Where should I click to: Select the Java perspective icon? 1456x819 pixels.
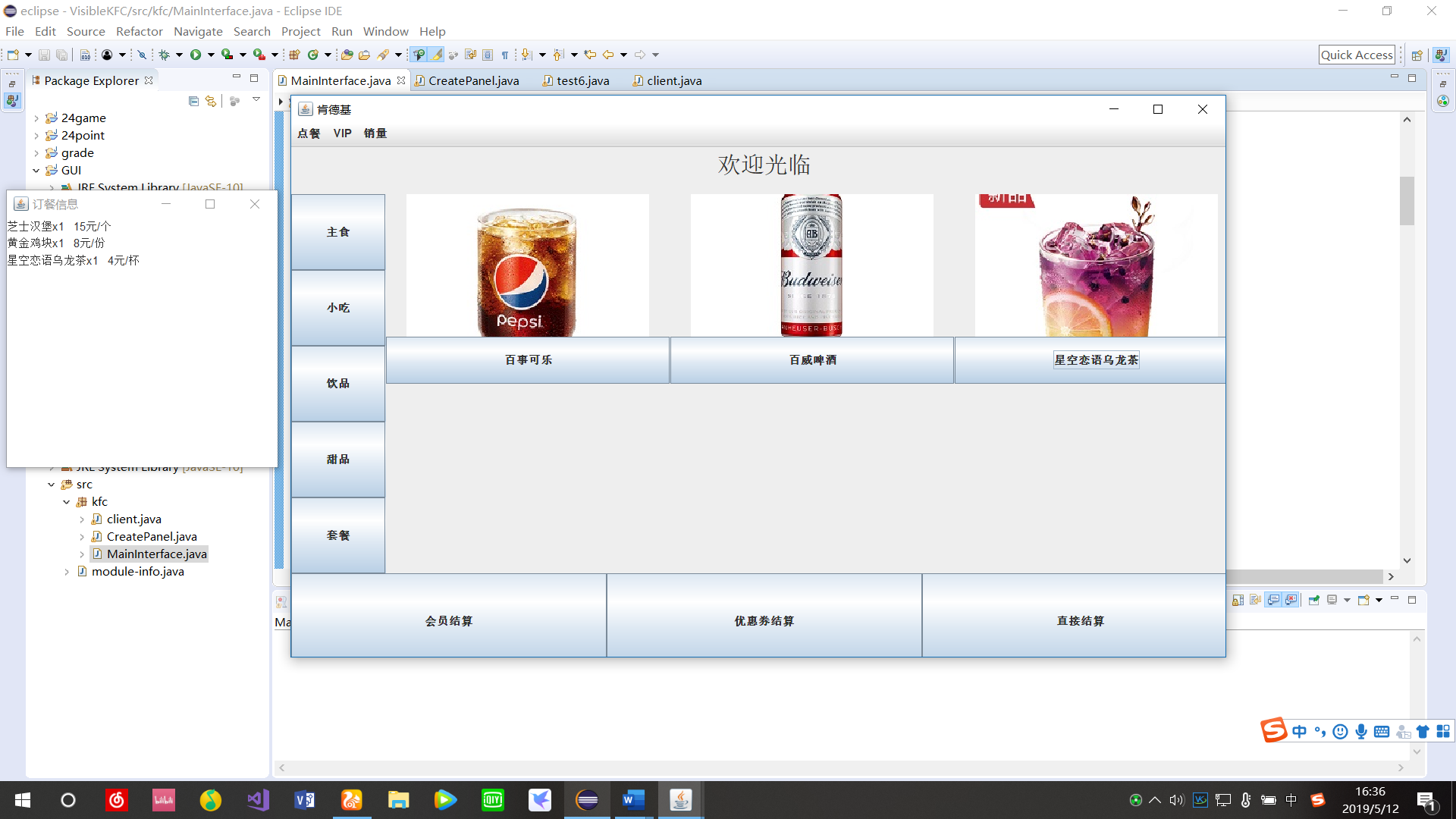(x=1442, y=55)
